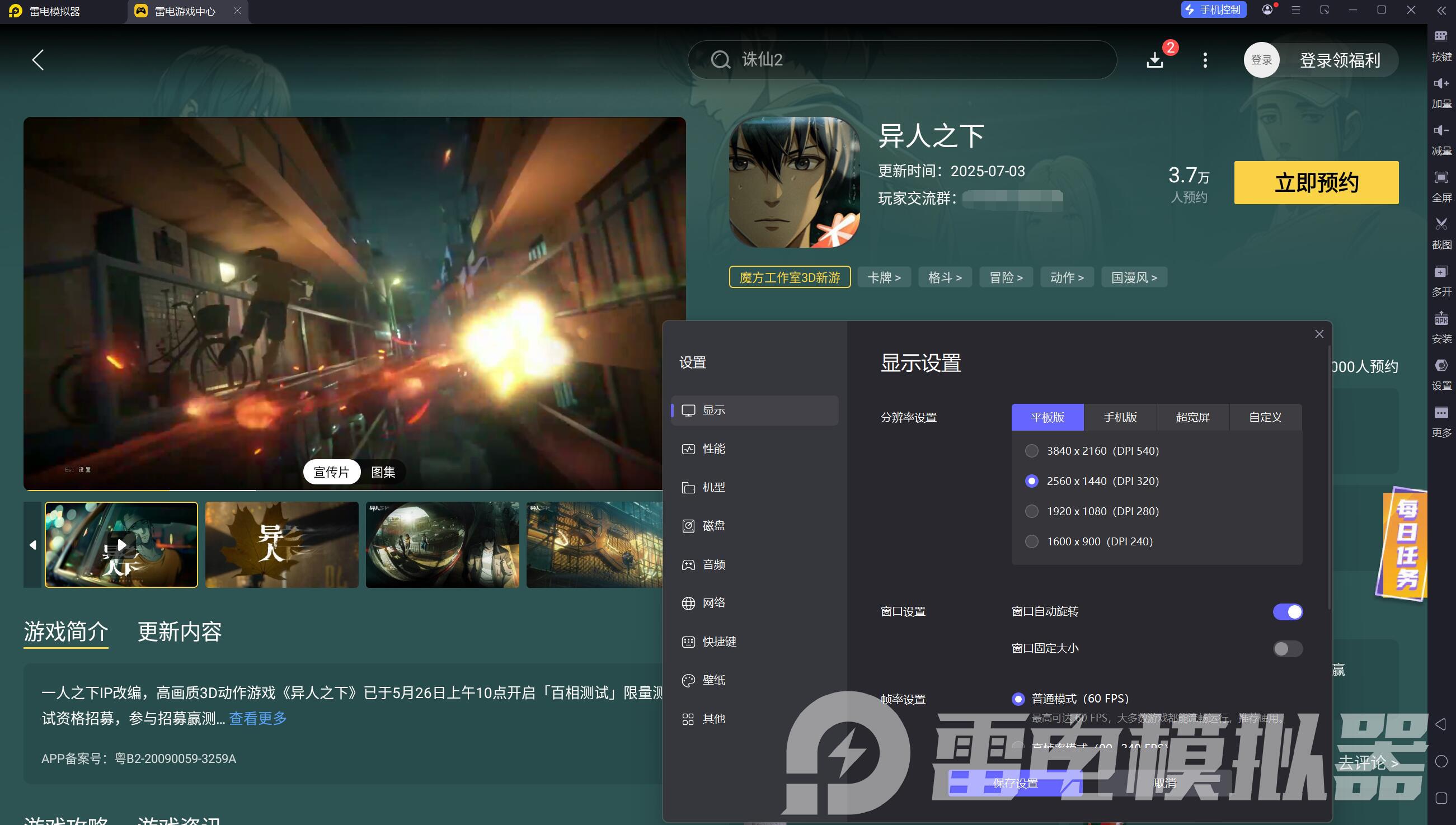Open multi-instance (多开) sidebar icon
This screenshot has height=825, width=1456.
[1441, 272]
